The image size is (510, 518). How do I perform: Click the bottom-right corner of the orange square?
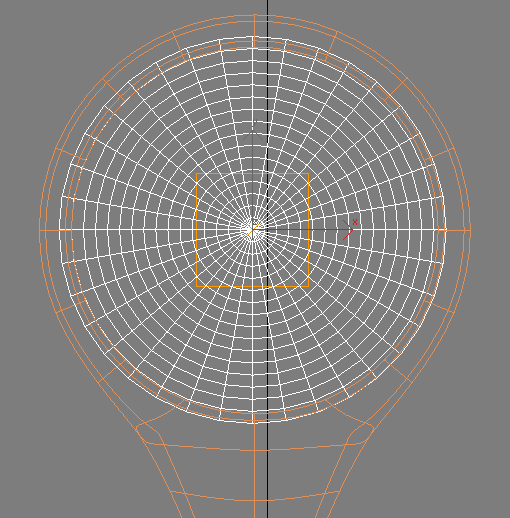click(x=309, y=287)
